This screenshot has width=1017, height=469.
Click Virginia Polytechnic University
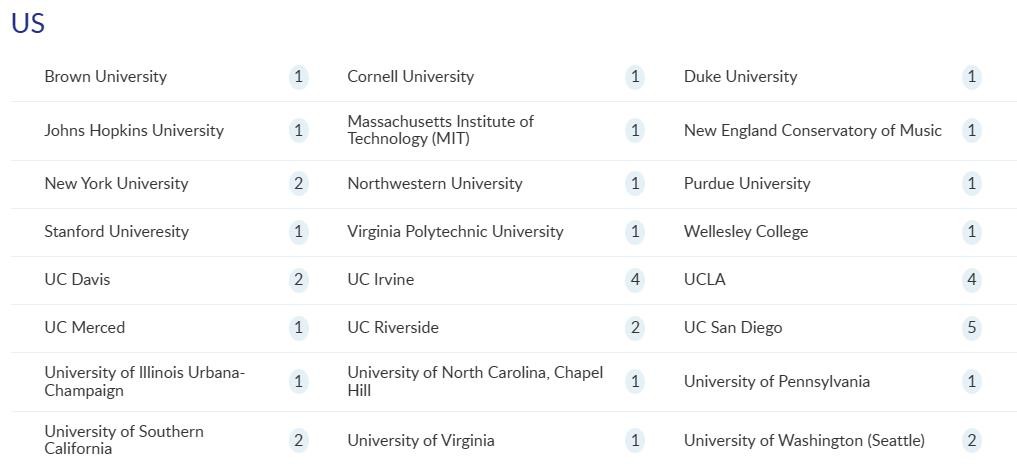point(455,232)
